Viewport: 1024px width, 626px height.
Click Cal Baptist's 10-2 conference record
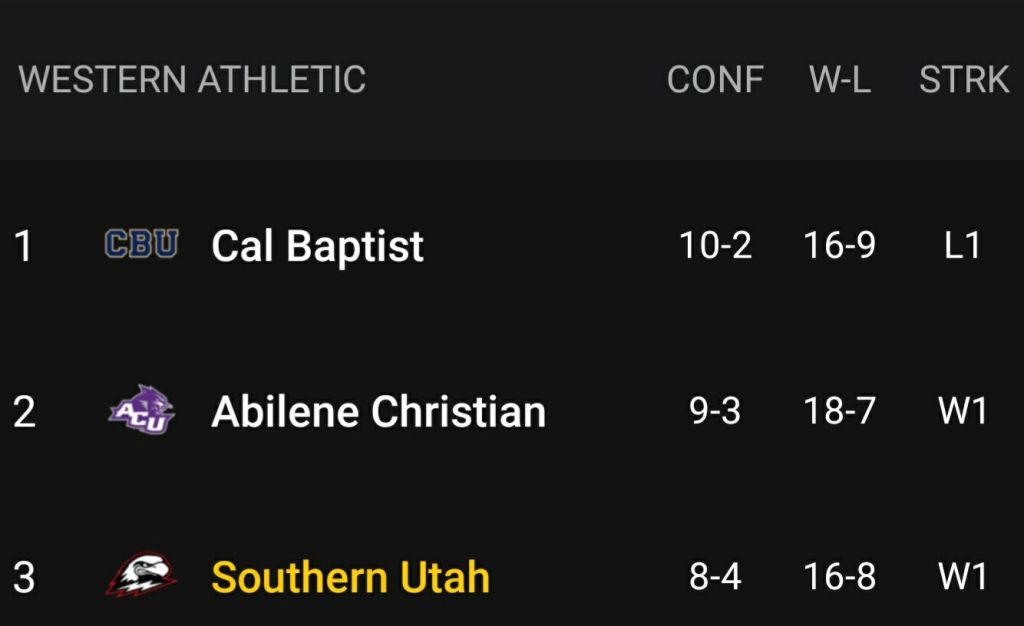[715, 245]
